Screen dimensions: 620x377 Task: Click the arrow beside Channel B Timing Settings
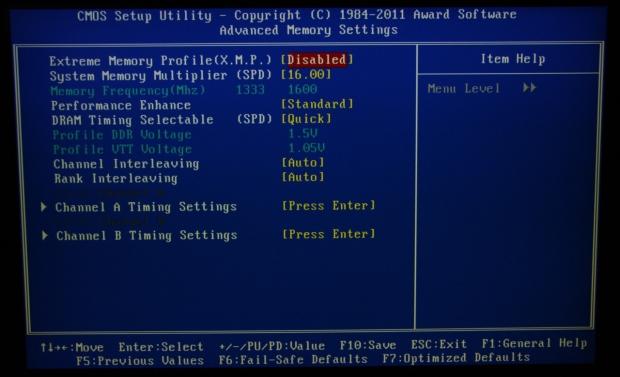(x=45, y=235)
